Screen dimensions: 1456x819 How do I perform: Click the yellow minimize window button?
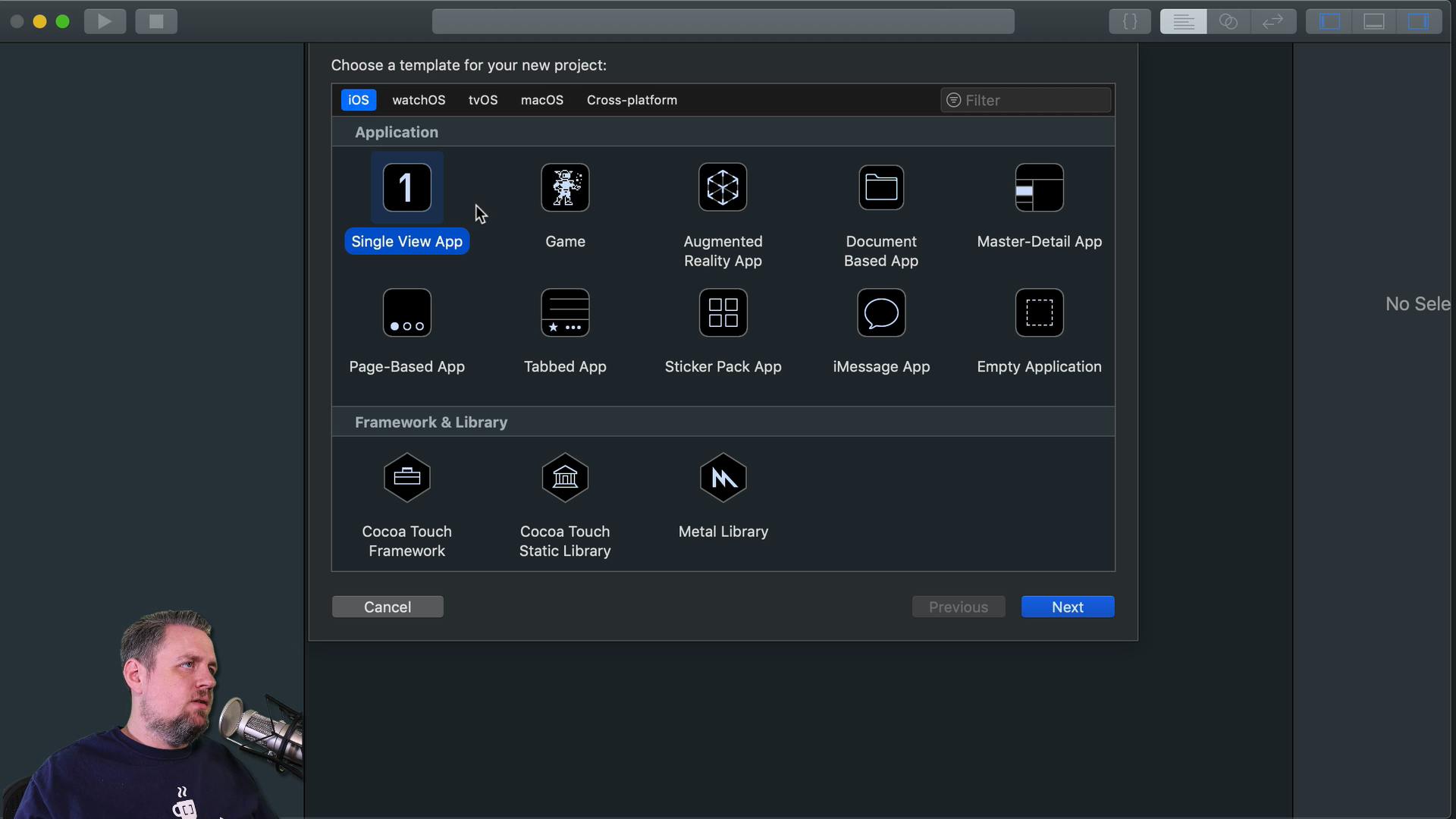pos(39,21)
